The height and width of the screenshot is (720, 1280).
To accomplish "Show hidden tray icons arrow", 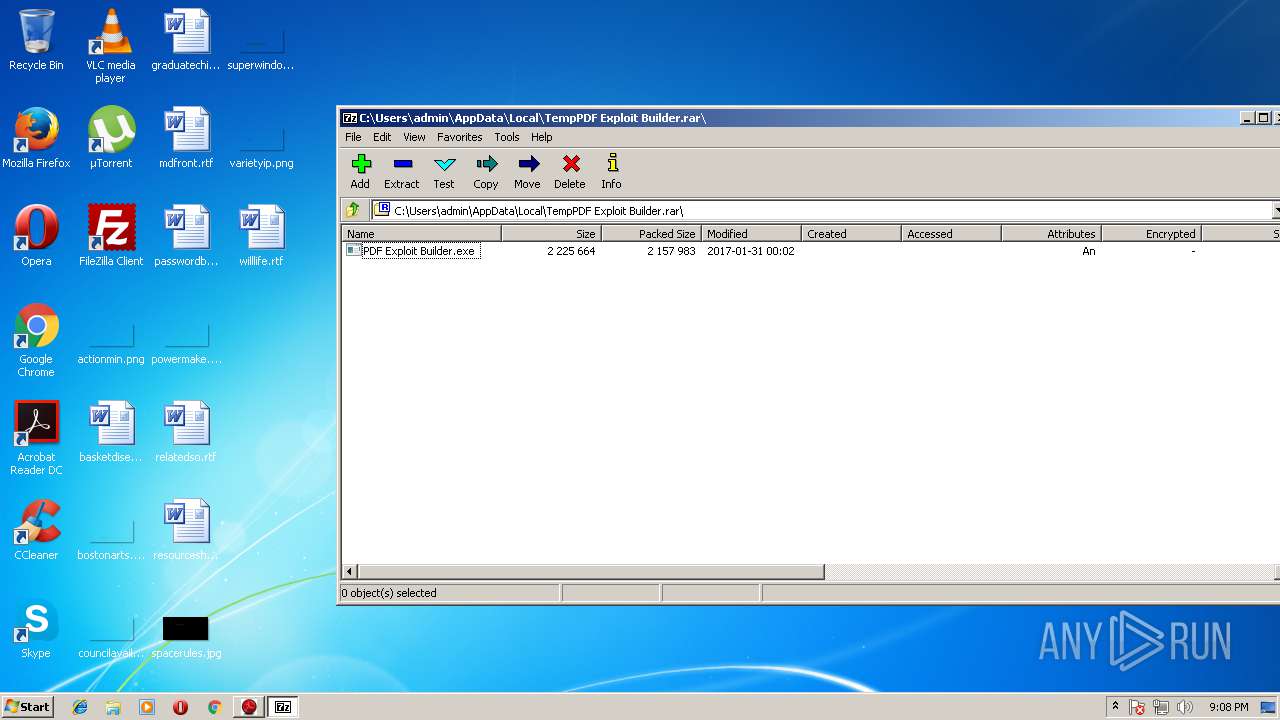I will coord(1115,707).
